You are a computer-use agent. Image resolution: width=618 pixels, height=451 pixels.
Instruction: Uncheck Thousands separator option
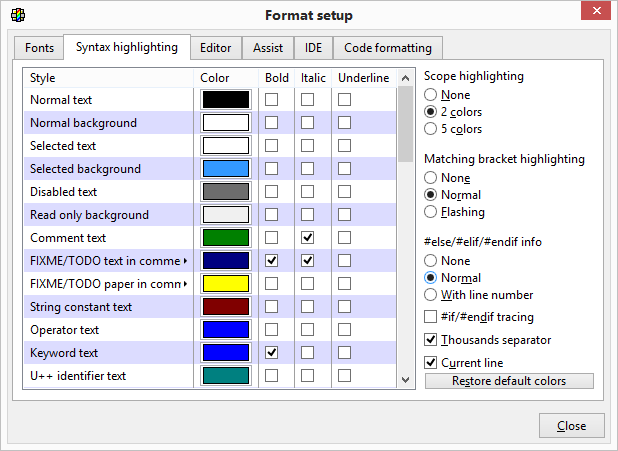[432, 340]
